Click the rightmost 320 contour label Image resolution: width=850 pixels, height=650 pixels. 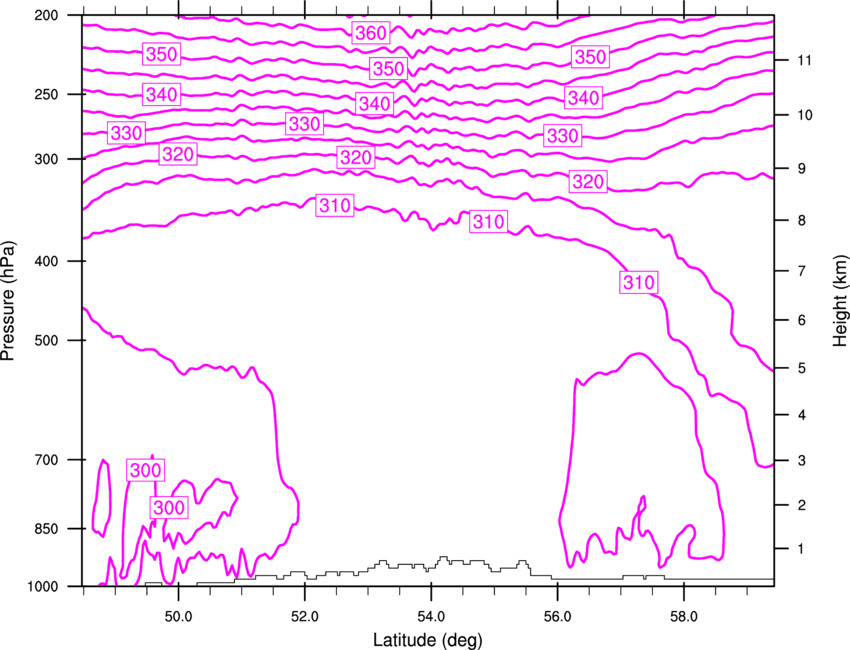pos(588,182)
